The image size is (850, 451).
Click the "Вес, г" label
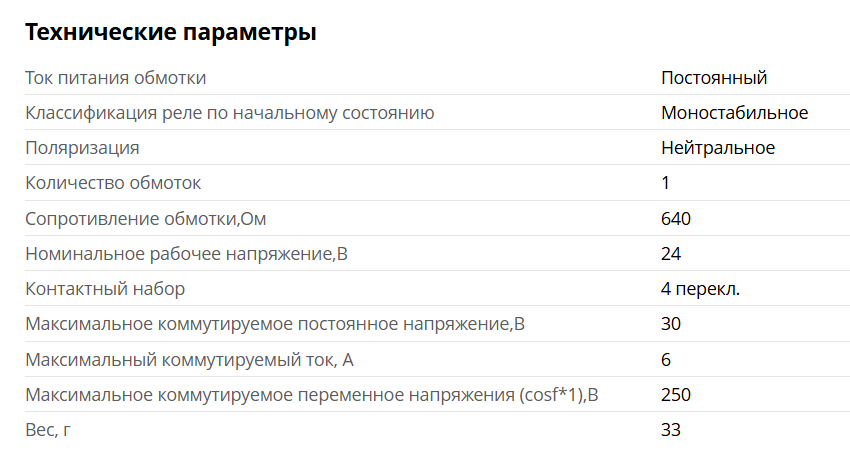click(x=49, y=430)
